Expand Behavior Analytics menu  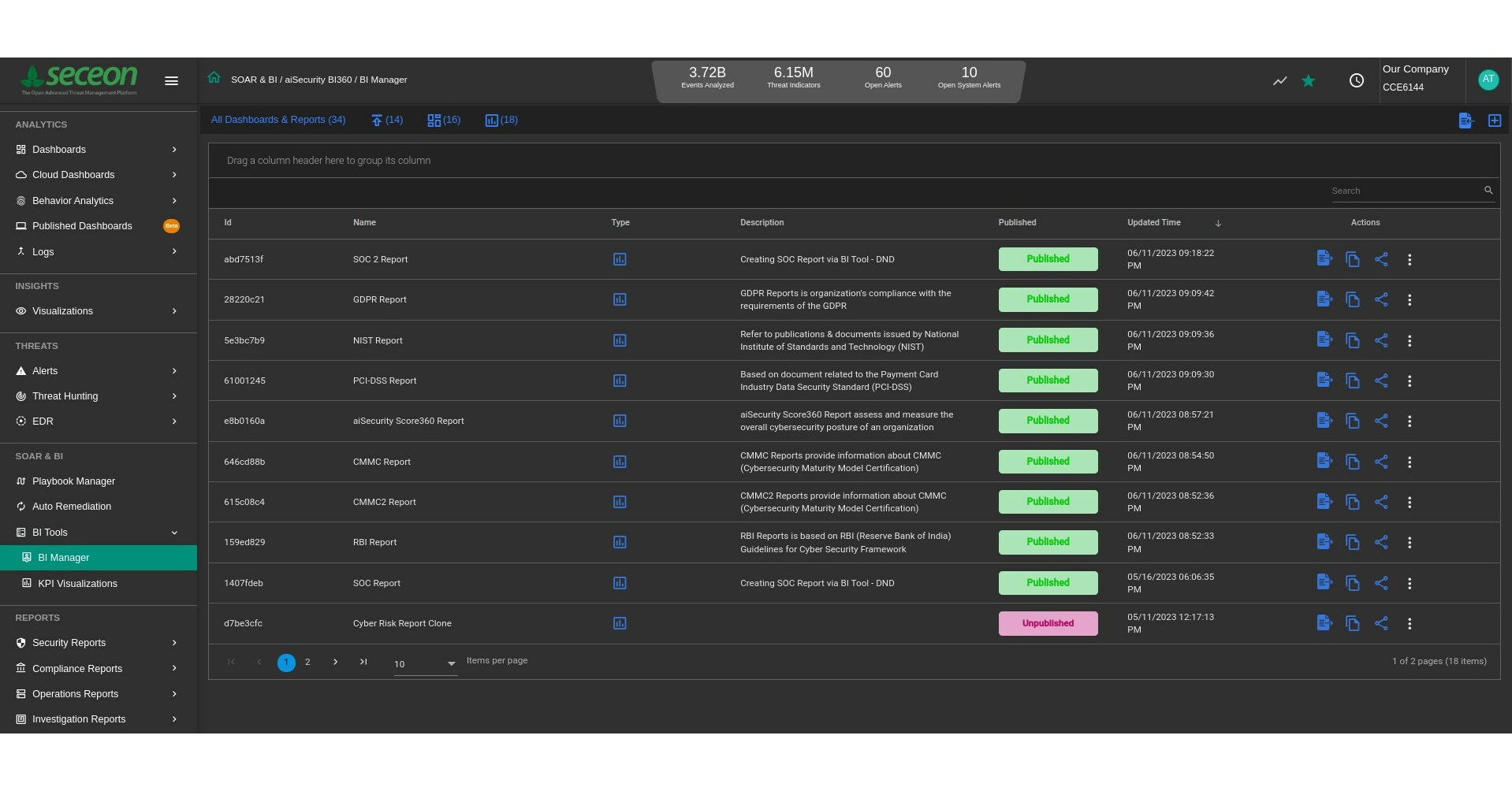point(99,200)
